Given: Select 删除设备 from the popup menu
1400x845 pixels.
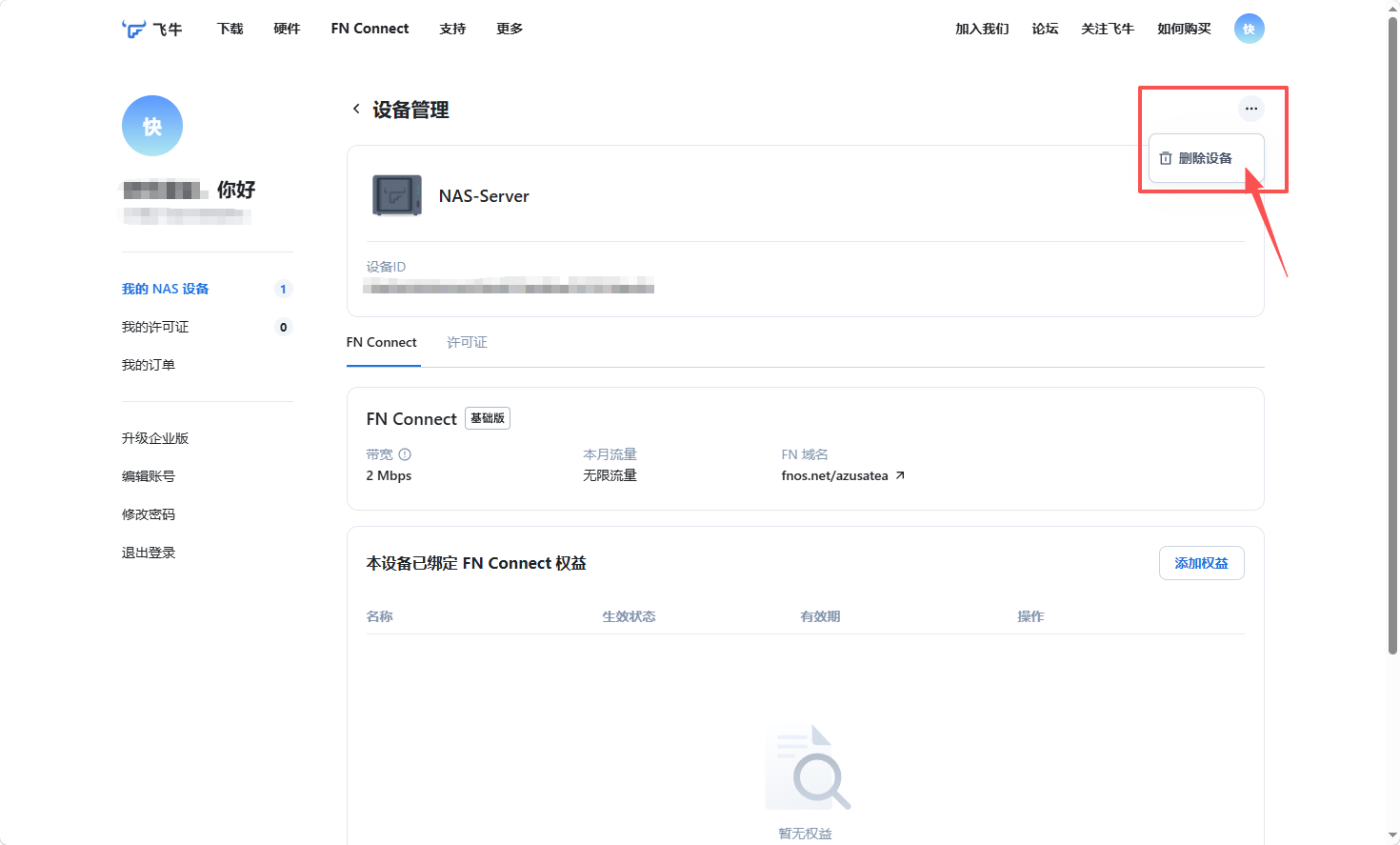Looking at the screenshot, I should (1206, 158).
